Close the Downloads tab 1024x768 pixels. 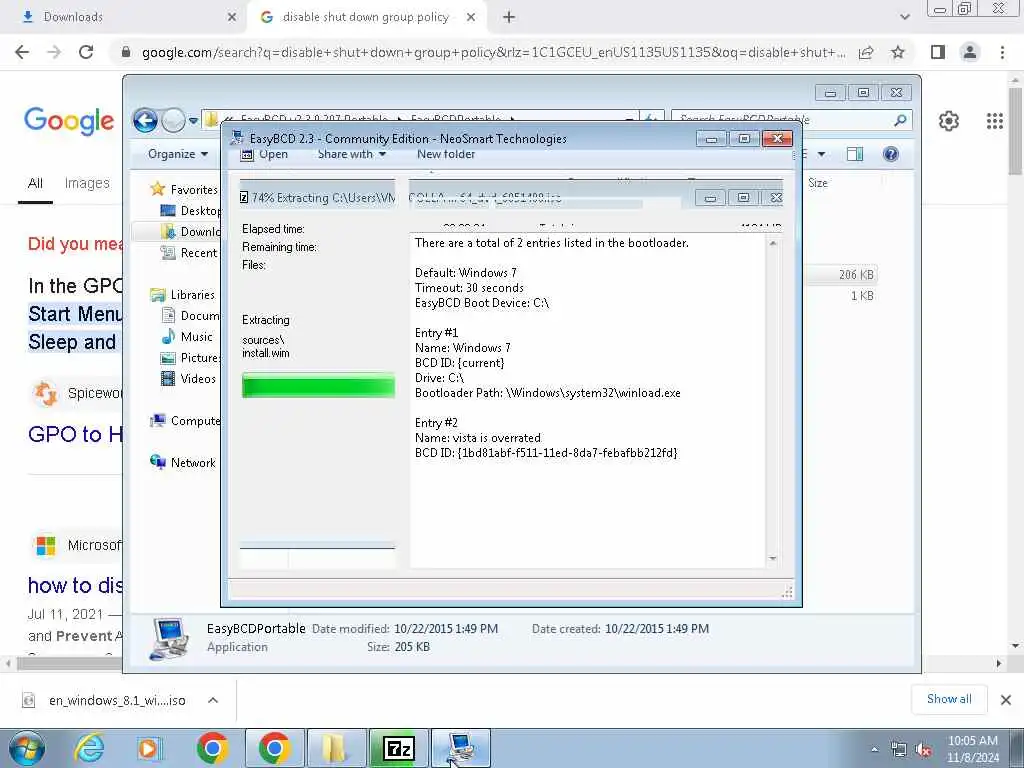pos(231,17)
